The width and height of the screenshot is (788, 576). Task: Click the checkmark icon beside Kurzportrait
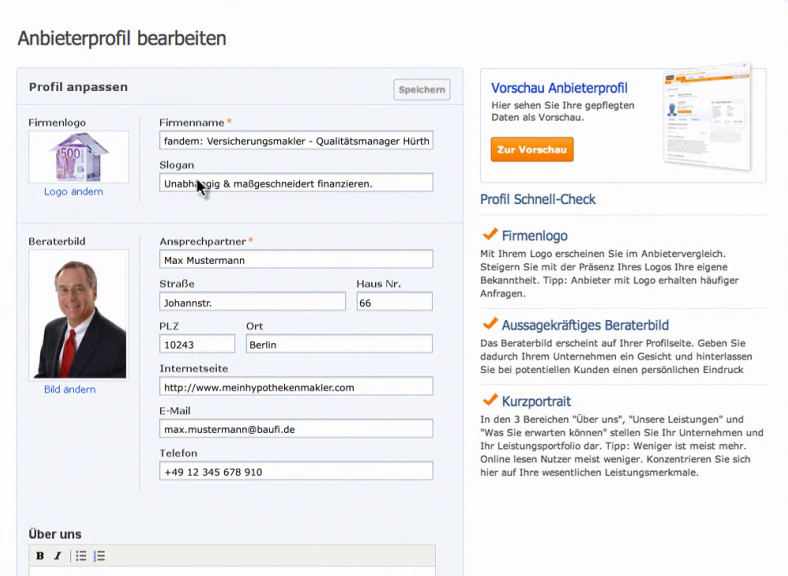[x=490, y=401]
